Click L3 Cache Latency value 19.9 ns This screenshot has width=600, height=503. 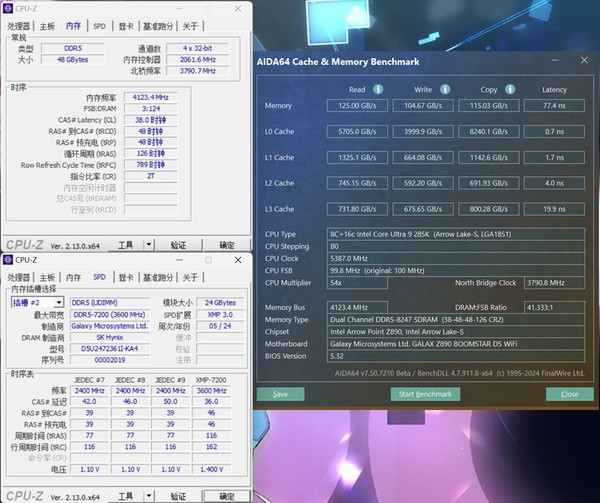[x=554, y=209]
